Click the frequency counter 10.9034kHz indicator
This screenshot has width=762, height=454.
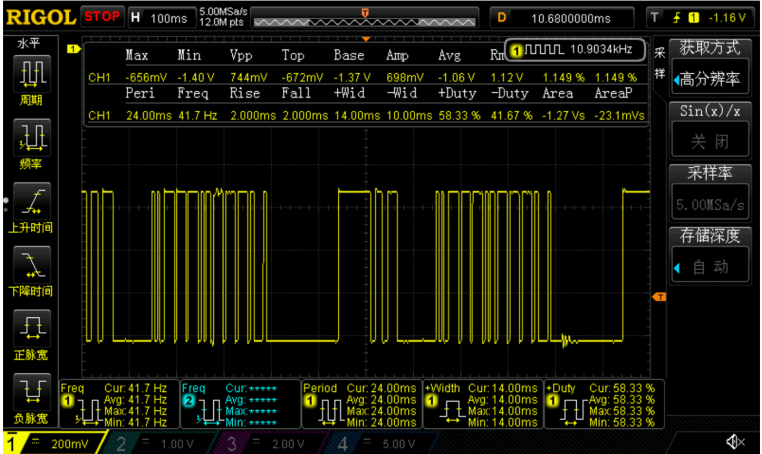coord(577,49)
